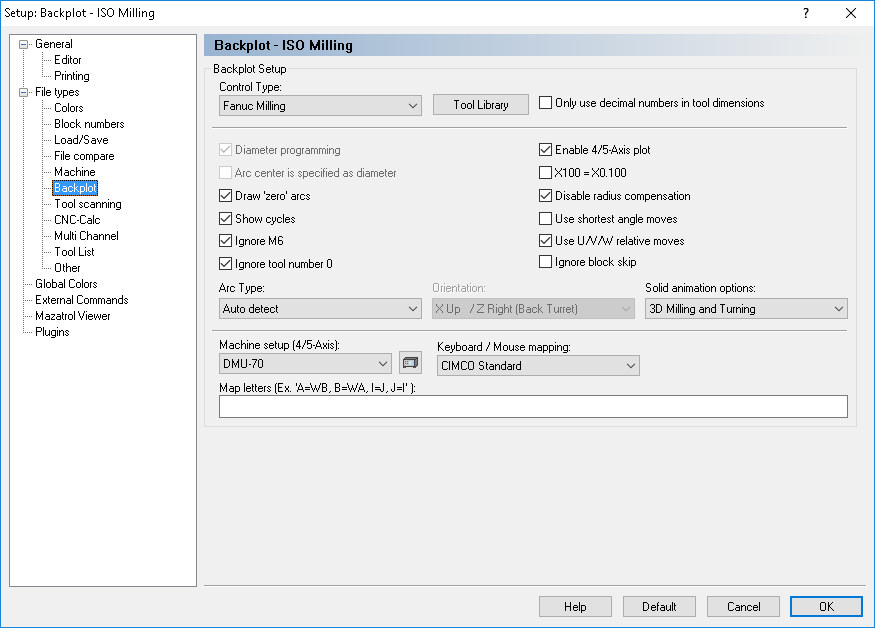Click the Map letters input field
Viewport: 875px width, 628px height.
point(533,406)
